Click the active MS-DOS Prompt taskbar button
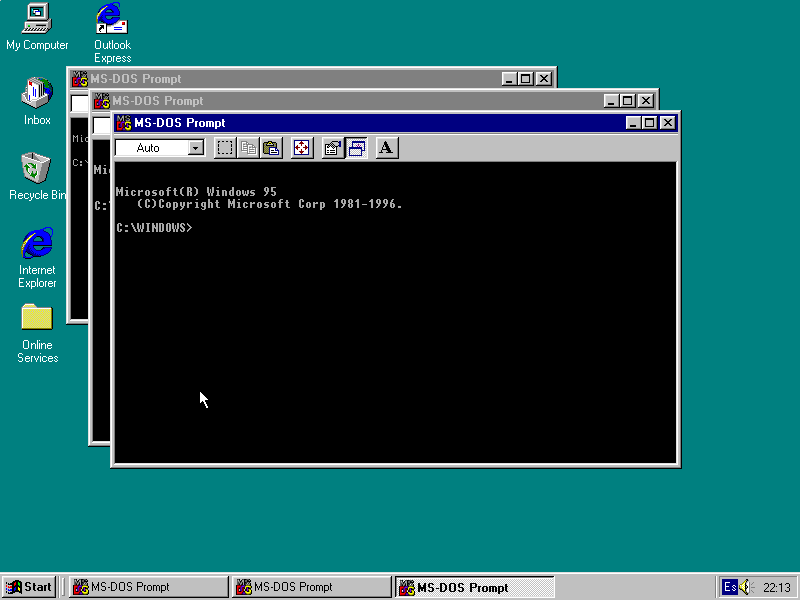800x600 pixels. (474, 587)
